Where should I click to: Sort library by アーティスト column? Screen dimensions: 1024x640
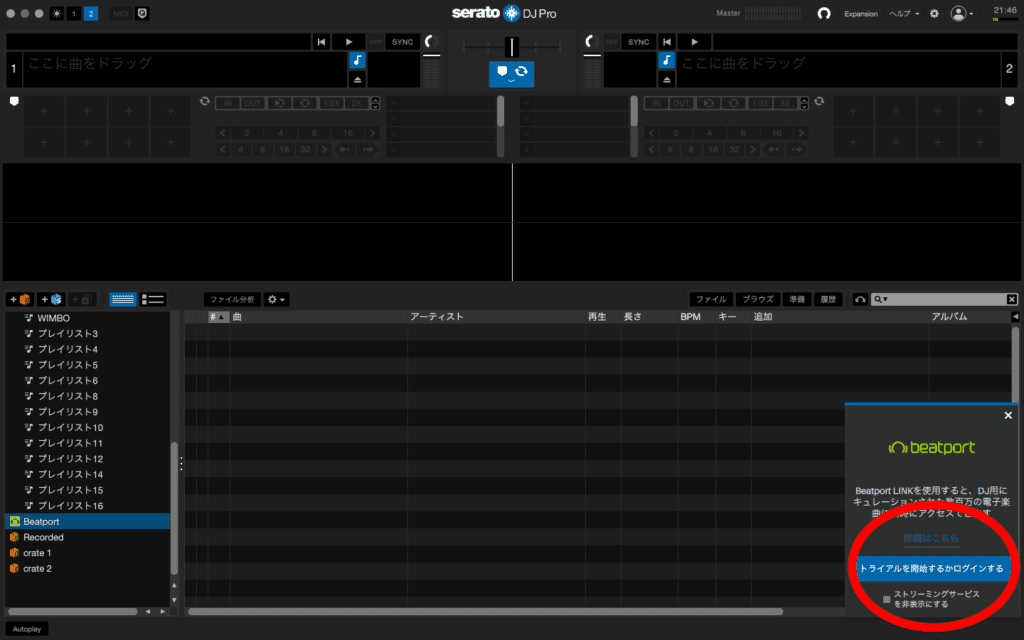[436, 317]
